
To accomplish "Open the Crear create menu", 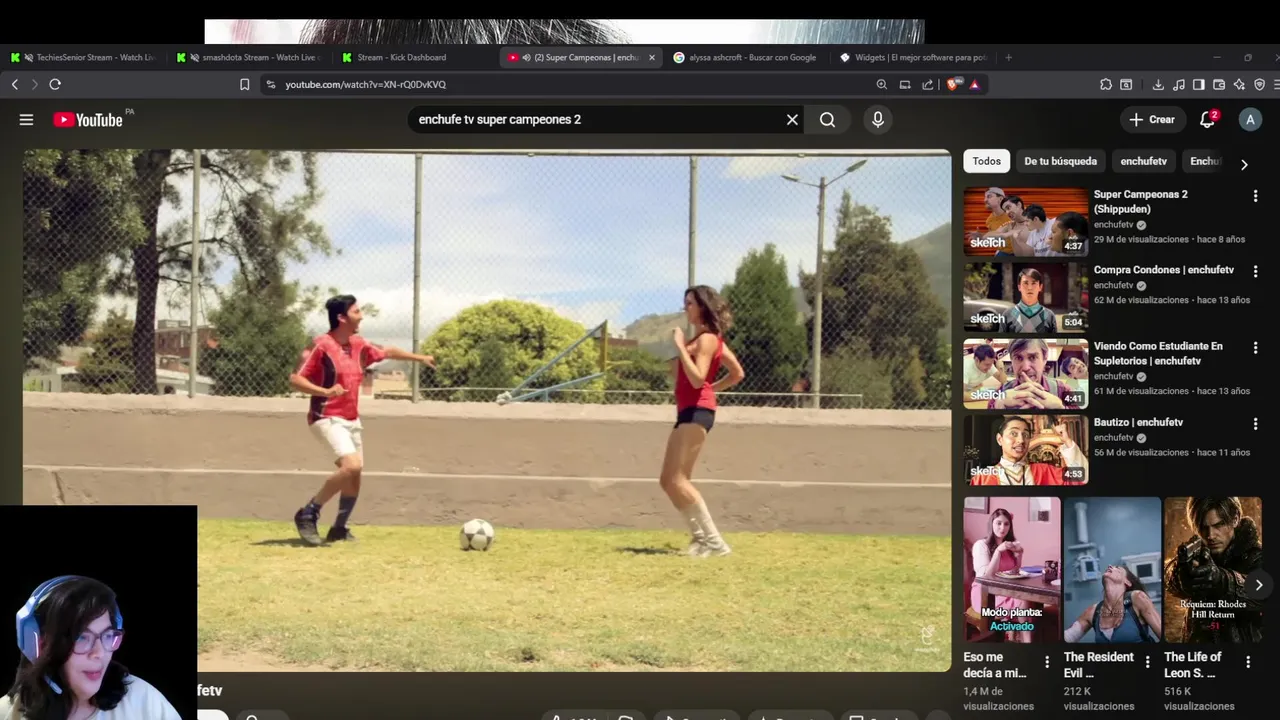I will pyautogui.click(x=1151, y=120).
